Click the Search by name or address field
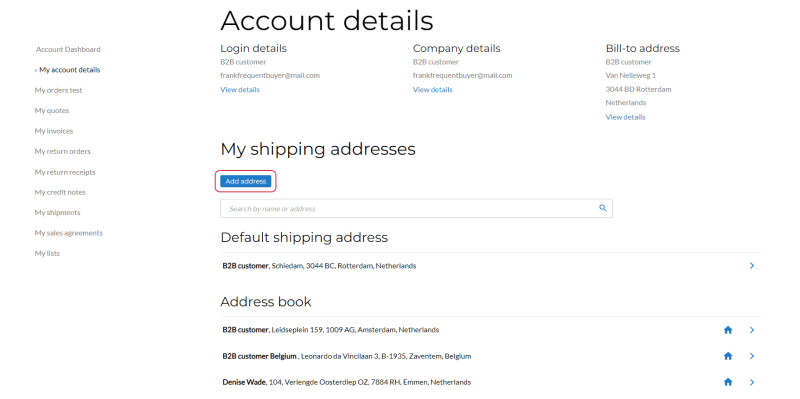 [x=416, y=209]
